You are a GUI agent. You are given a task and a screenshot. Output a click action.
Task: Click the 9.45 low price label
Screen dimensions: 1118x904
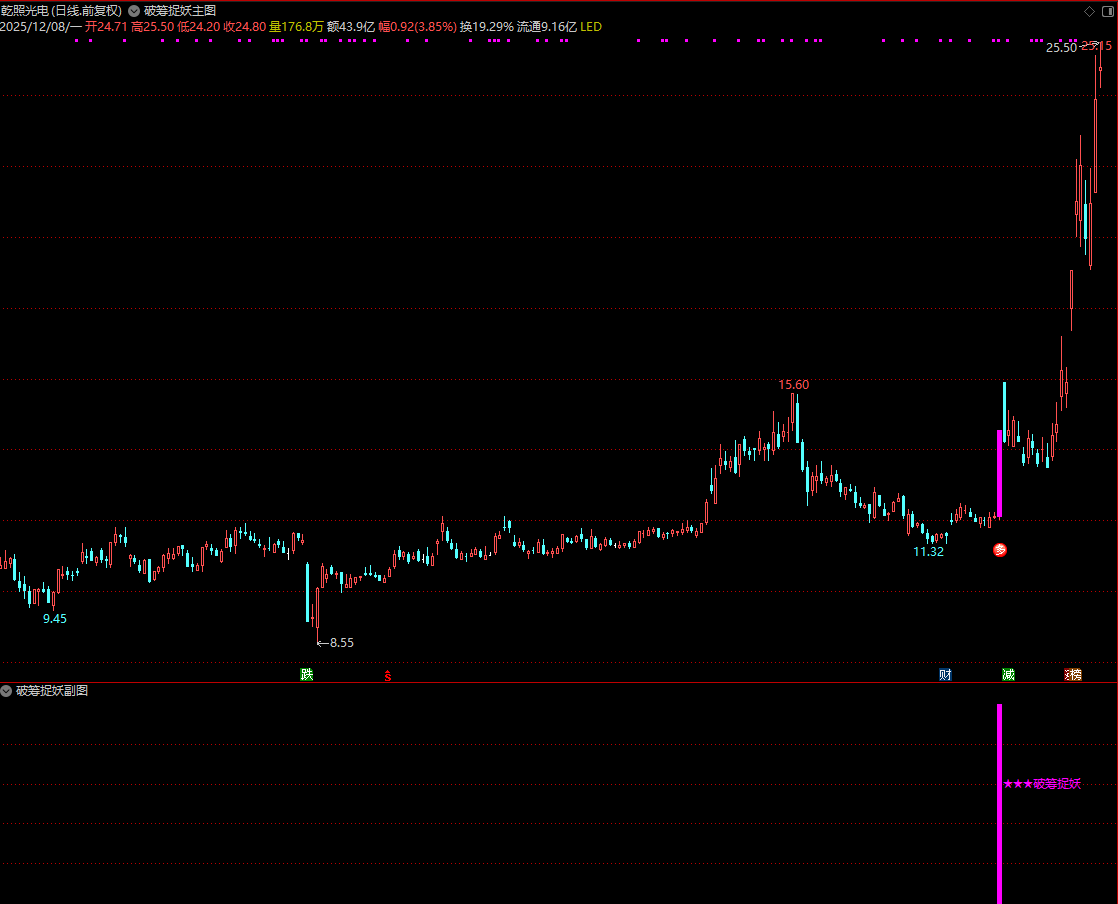pos(54,619)
